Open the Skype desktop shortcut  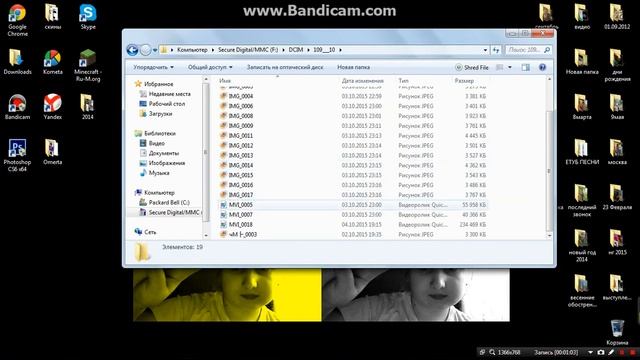tap(88, 17)
